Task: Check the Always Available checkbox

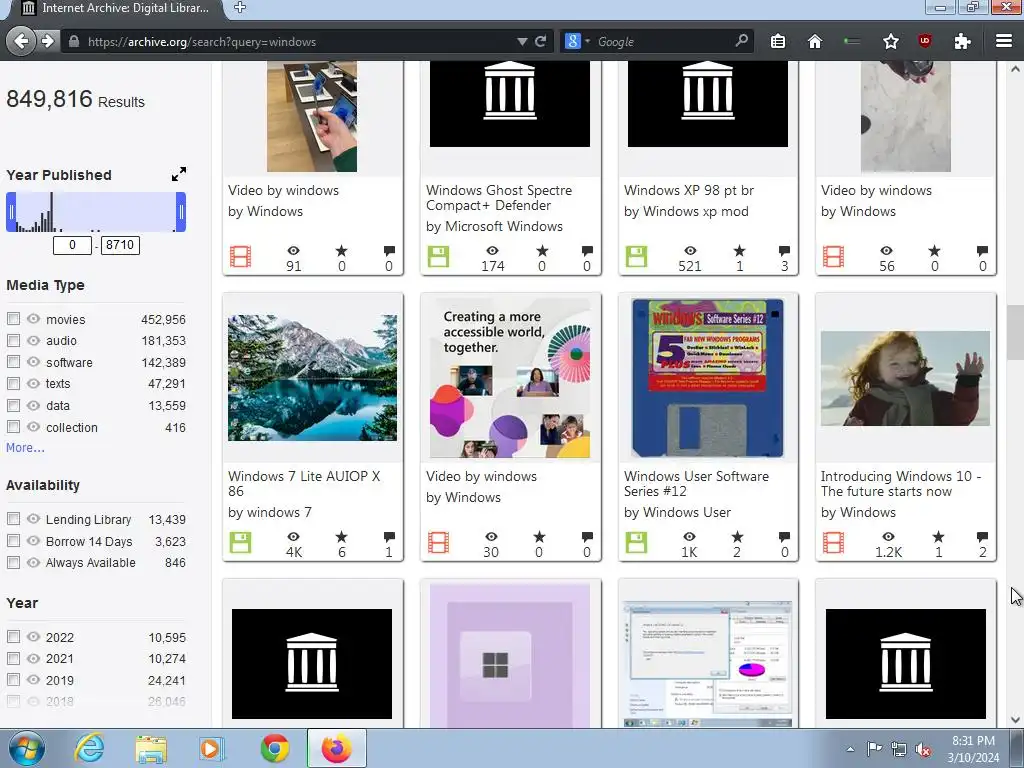Action: click(13, 562)
